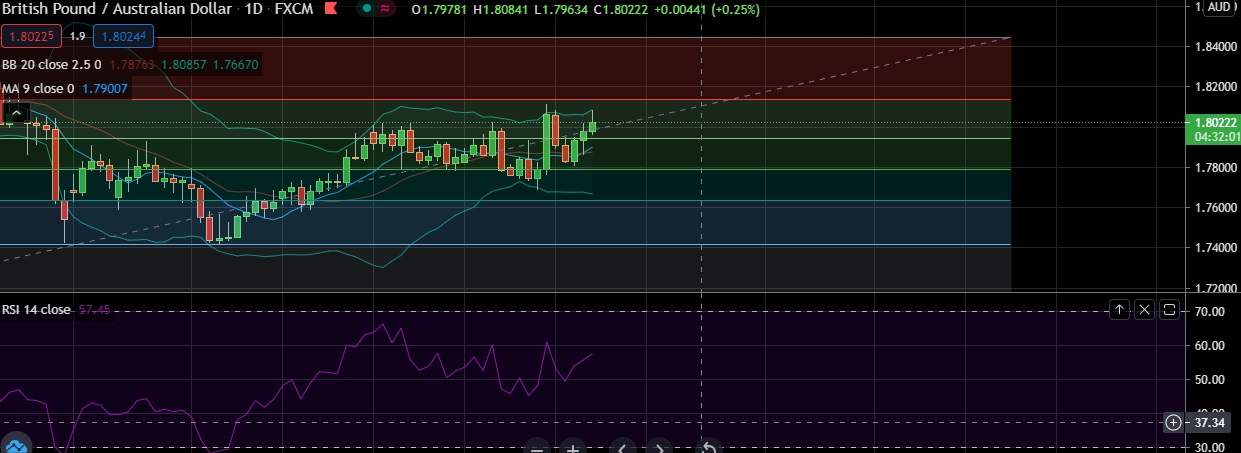The height and width of the screenshot is (453, 1241).
Task: Click the TradingView logo in the corner
Action: tap(14, 444)
